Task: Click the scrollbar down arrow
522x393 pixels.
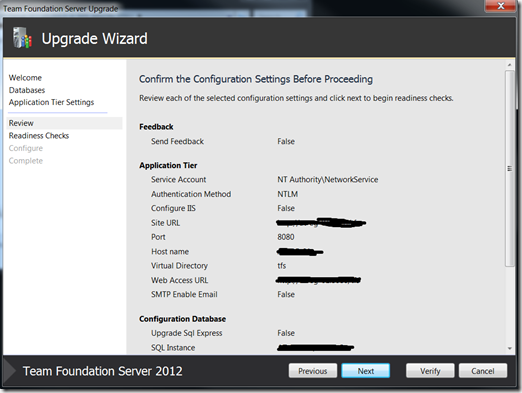Action: point(509,349)
